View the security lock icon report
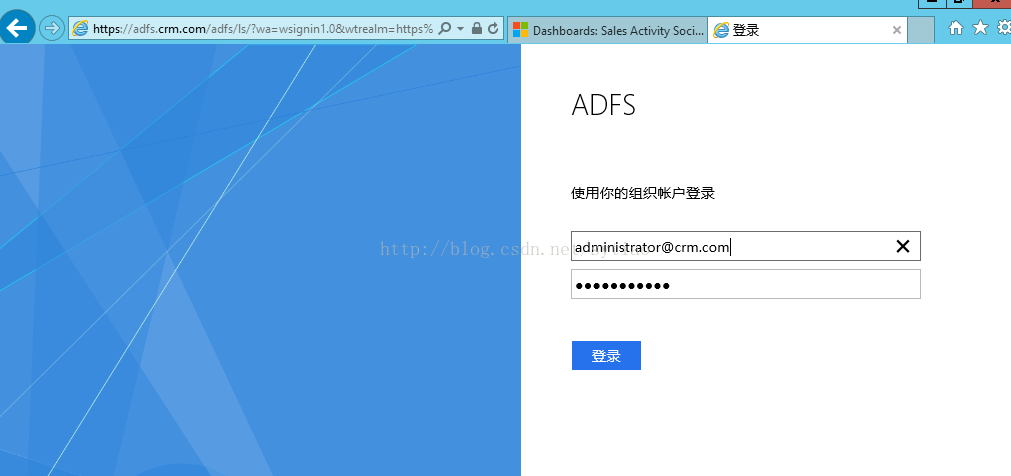The height and width of the screenshot is (476, 1011). pos(476,28)
